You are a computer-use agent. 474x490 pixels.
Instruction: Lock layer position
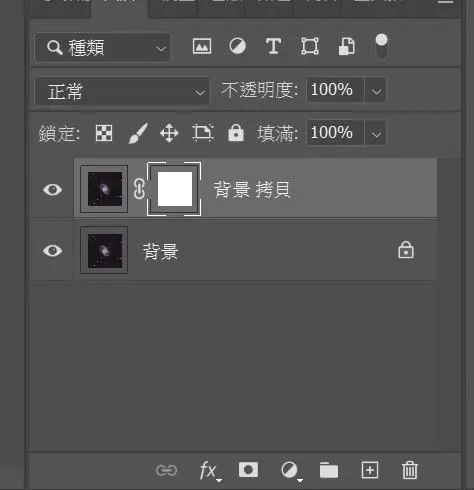click(169, 133)
